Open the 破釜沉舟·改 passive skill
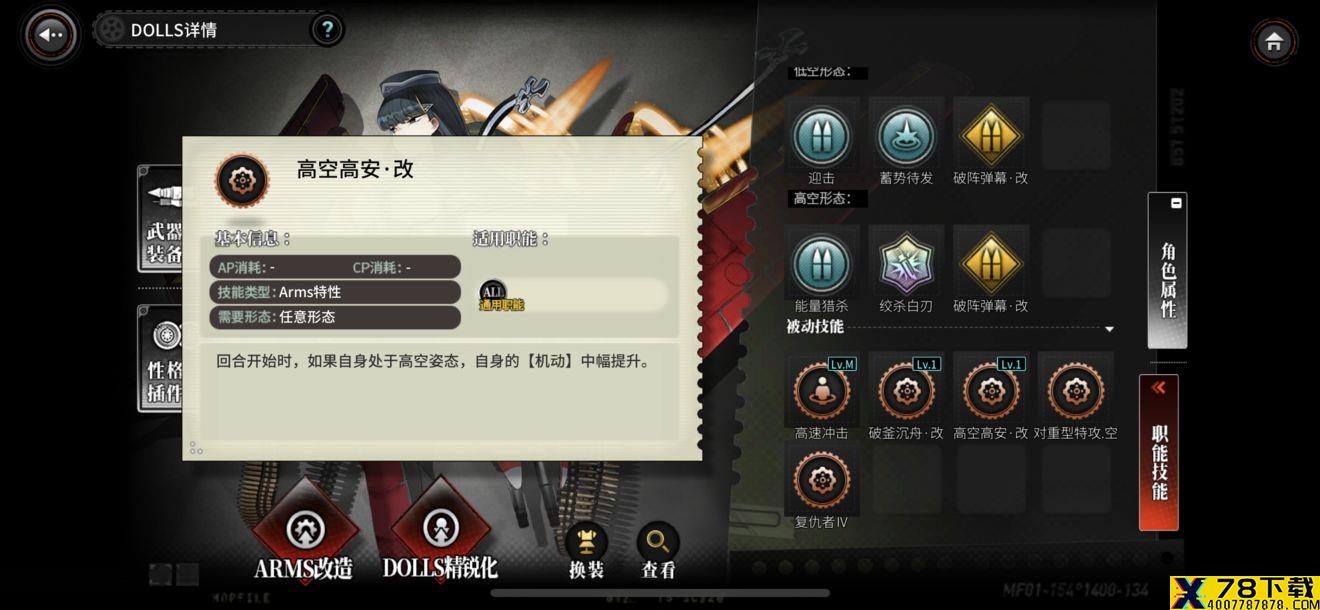This screenshot has height=610, width=1320. pos(906,391)
